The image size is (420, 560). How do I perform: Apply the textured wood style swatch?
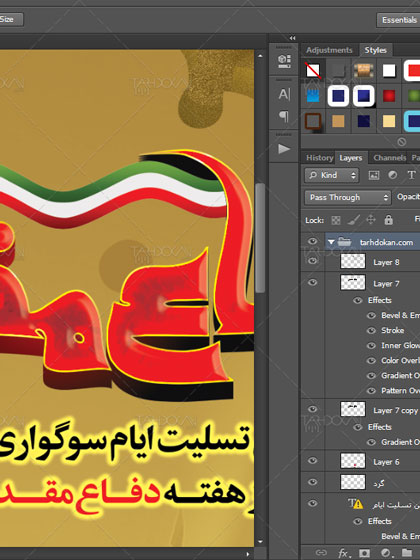click(x=364, y=70)
